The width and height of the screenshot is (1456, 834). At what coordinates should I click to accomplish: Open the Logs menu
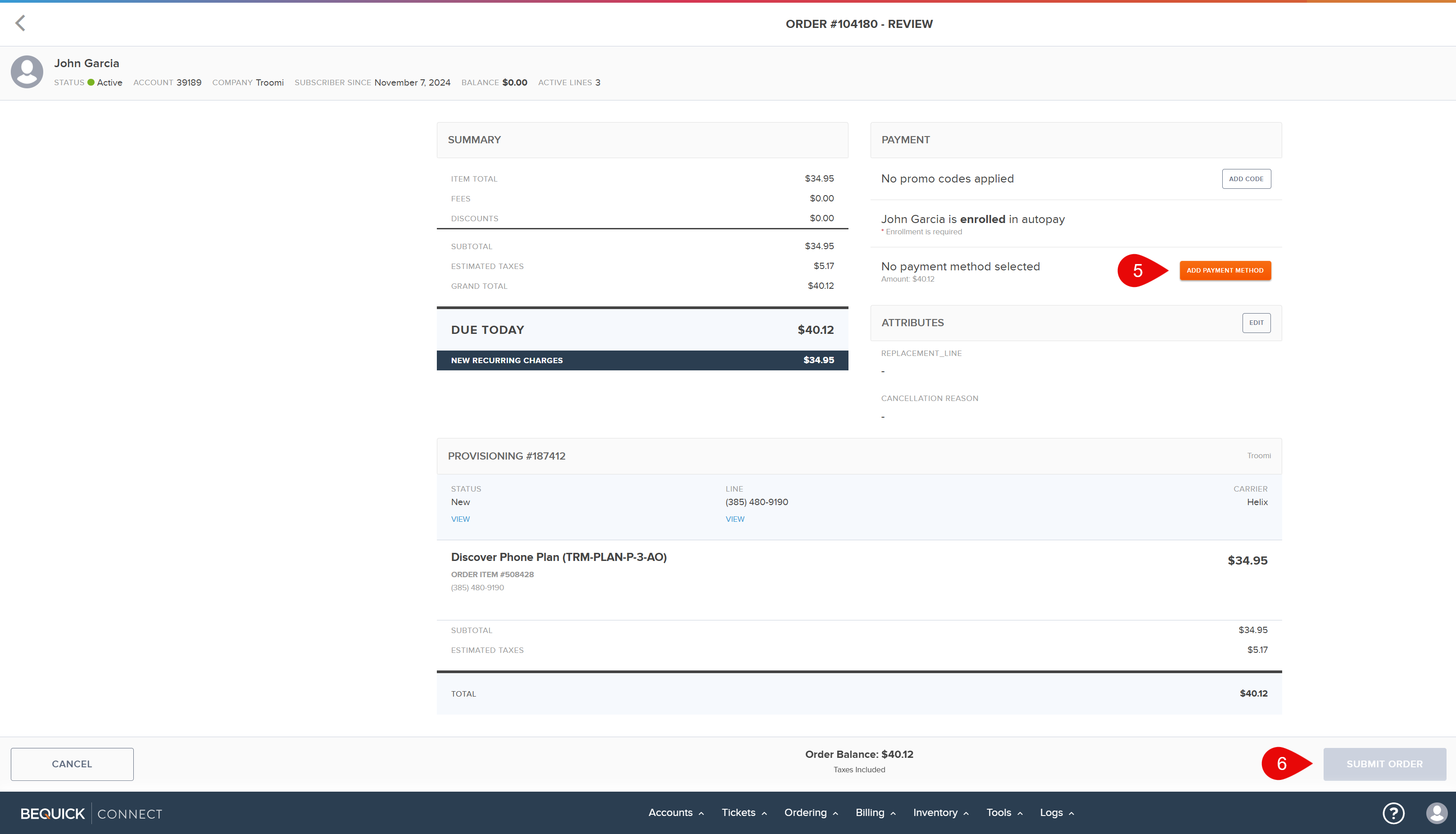1057,813
